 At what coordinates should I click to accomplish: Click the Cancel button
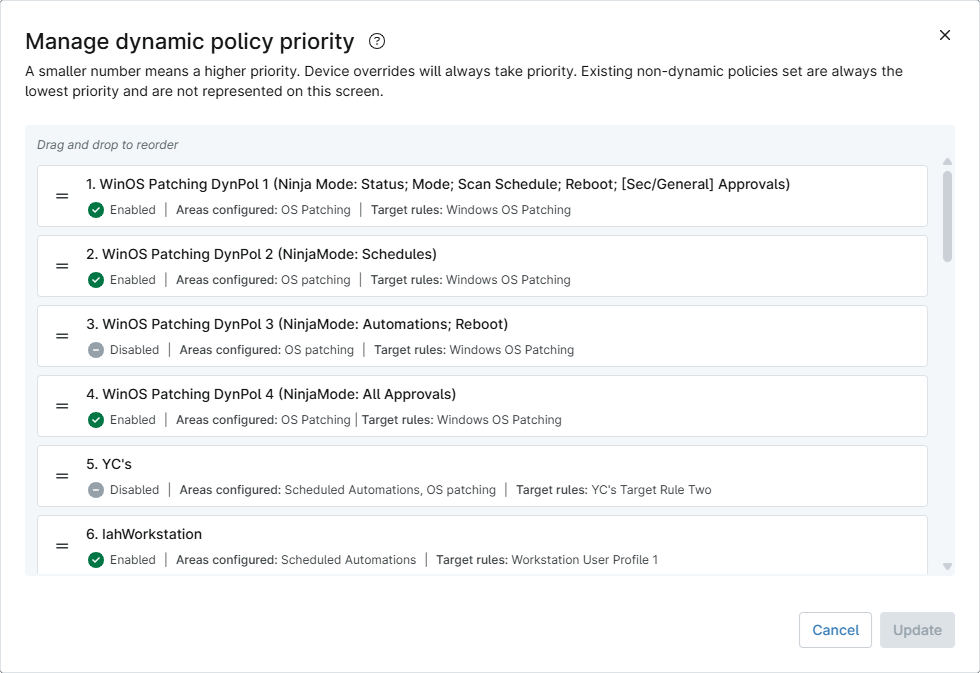point(835,630)
